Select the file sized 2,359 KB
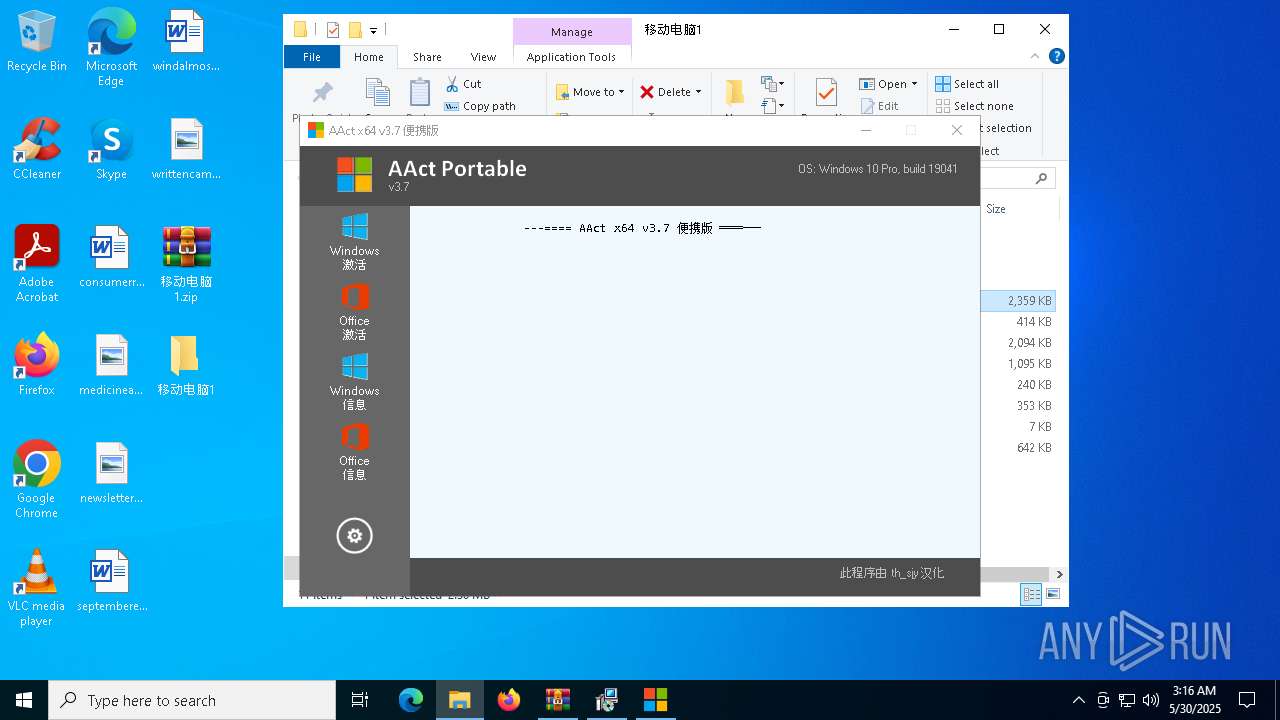This screenshot has width=1280, height=720. tap(1018, 300)
